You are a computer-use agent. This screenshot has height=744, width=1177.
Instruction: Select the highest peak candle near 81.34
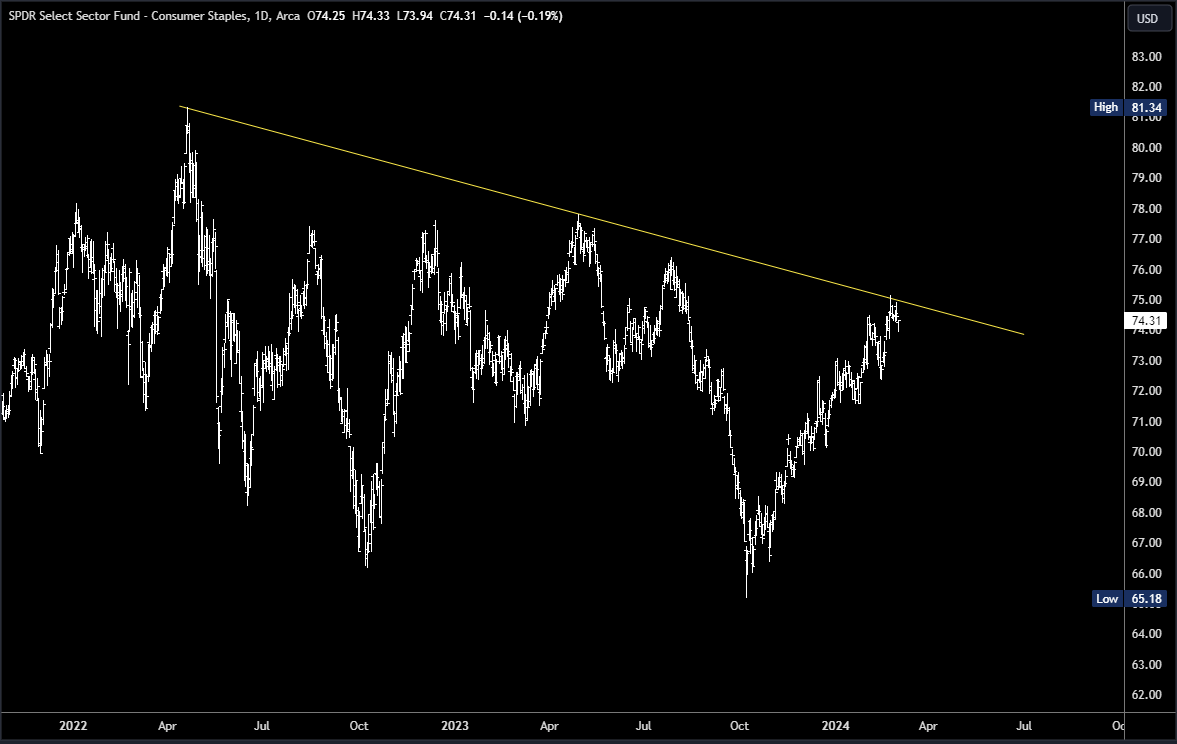187,120
